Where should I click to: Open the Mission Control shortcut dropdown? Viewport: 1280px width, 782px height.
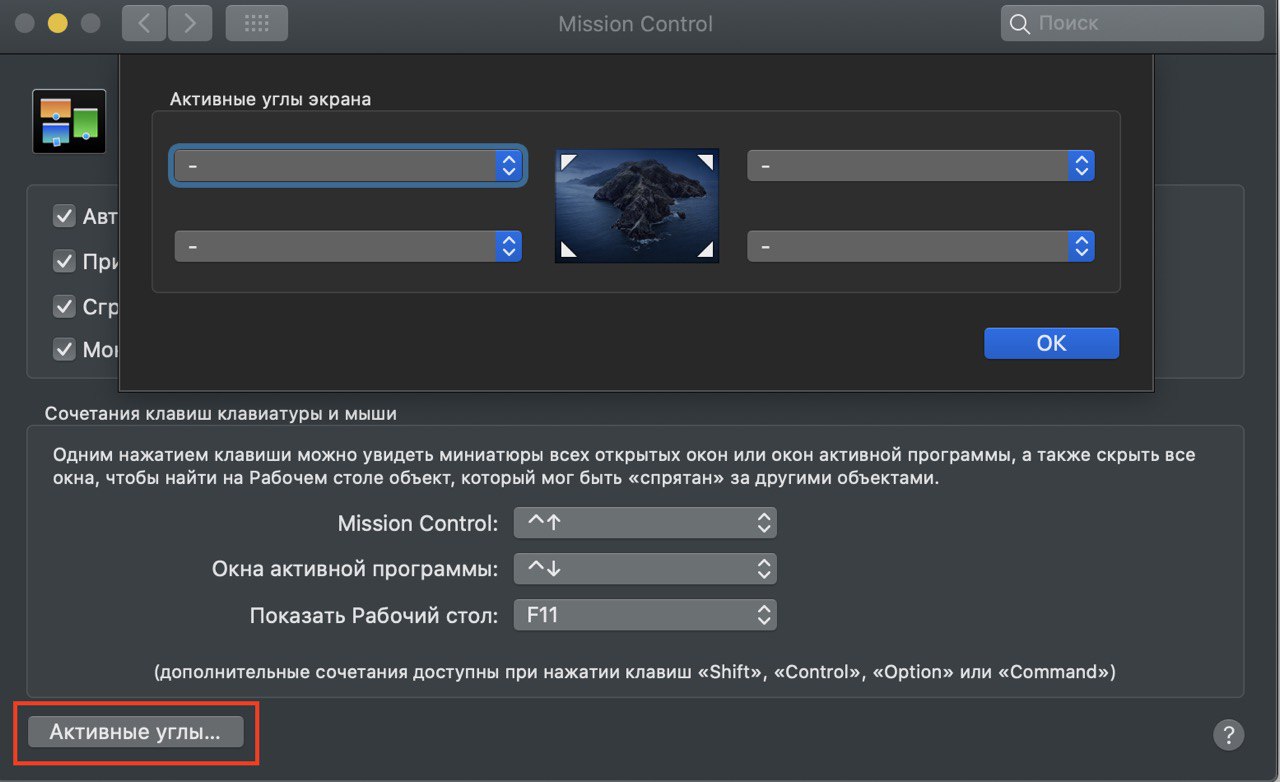[645, 523]
